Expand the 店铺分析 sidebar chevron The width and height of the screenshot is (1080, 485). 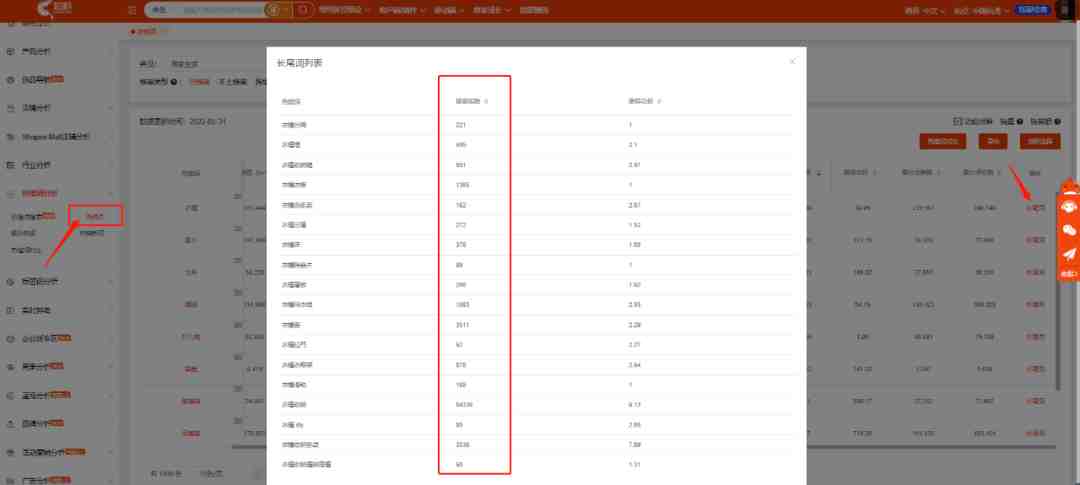coord(112,108)
